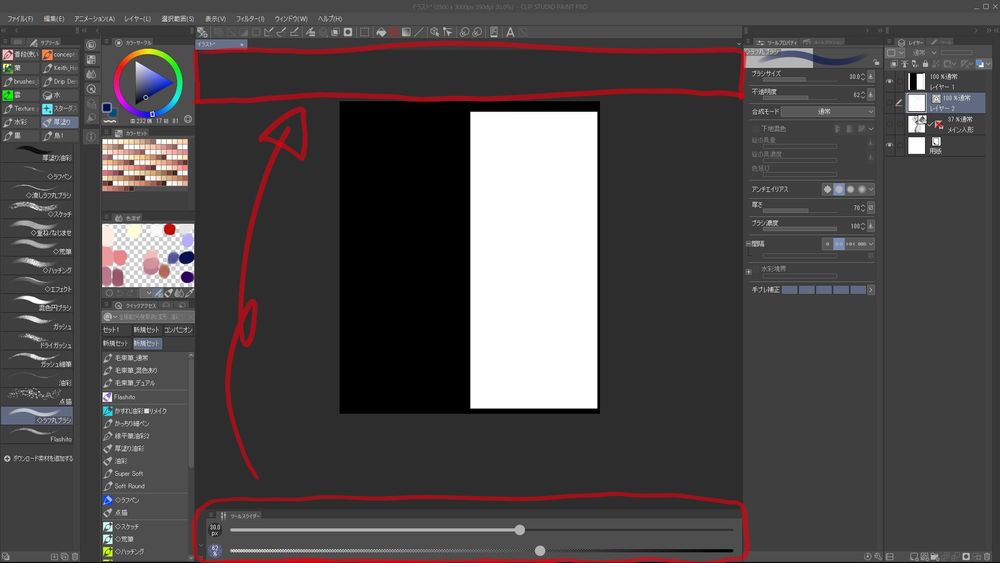Viewport: 1000px width, 563px height.
Task: Select Flashito in Quick Access list
Action: pyautogui.click(x=125, y=397)
